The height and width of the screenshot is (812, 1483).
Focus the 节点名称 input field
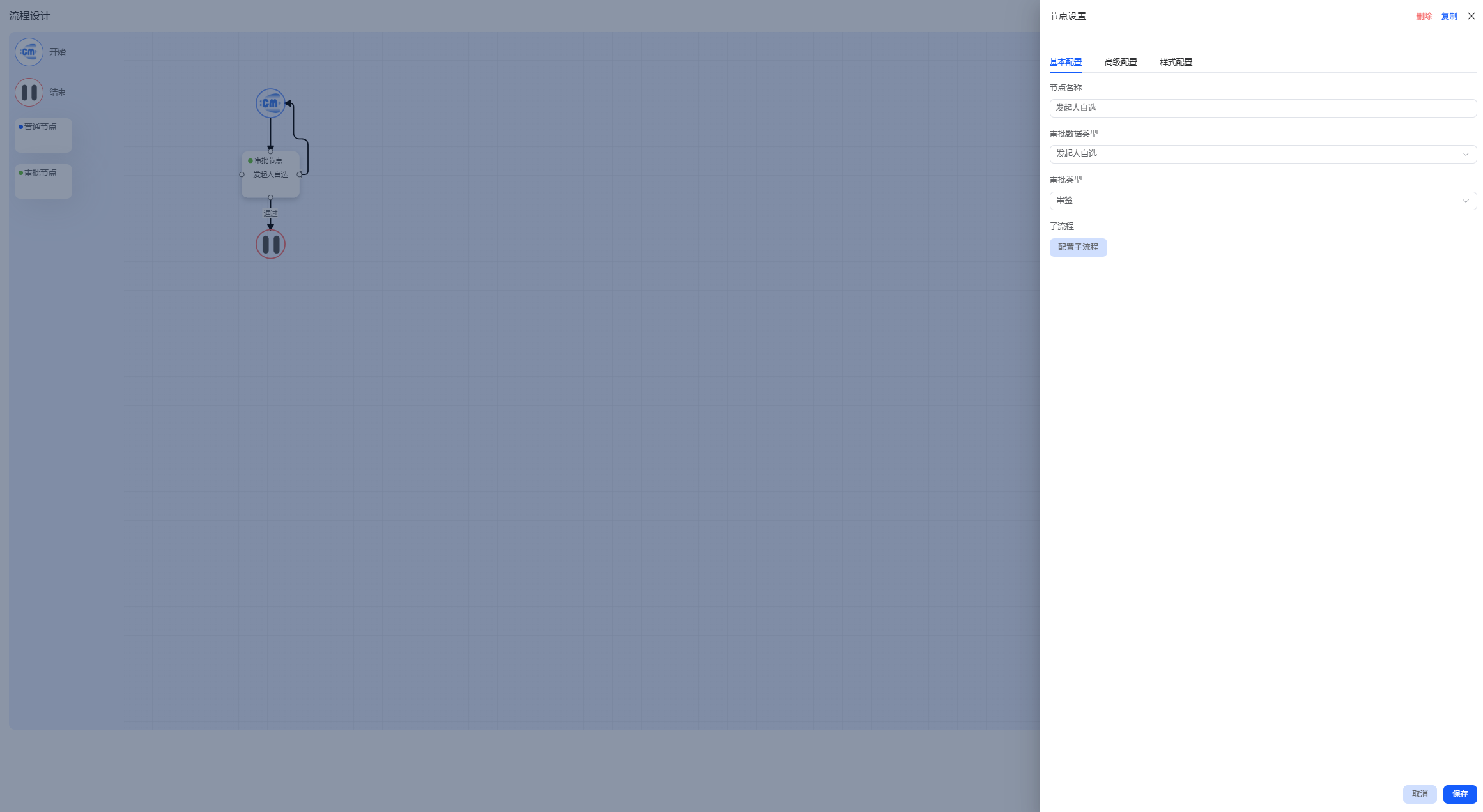click(1263, 108)
